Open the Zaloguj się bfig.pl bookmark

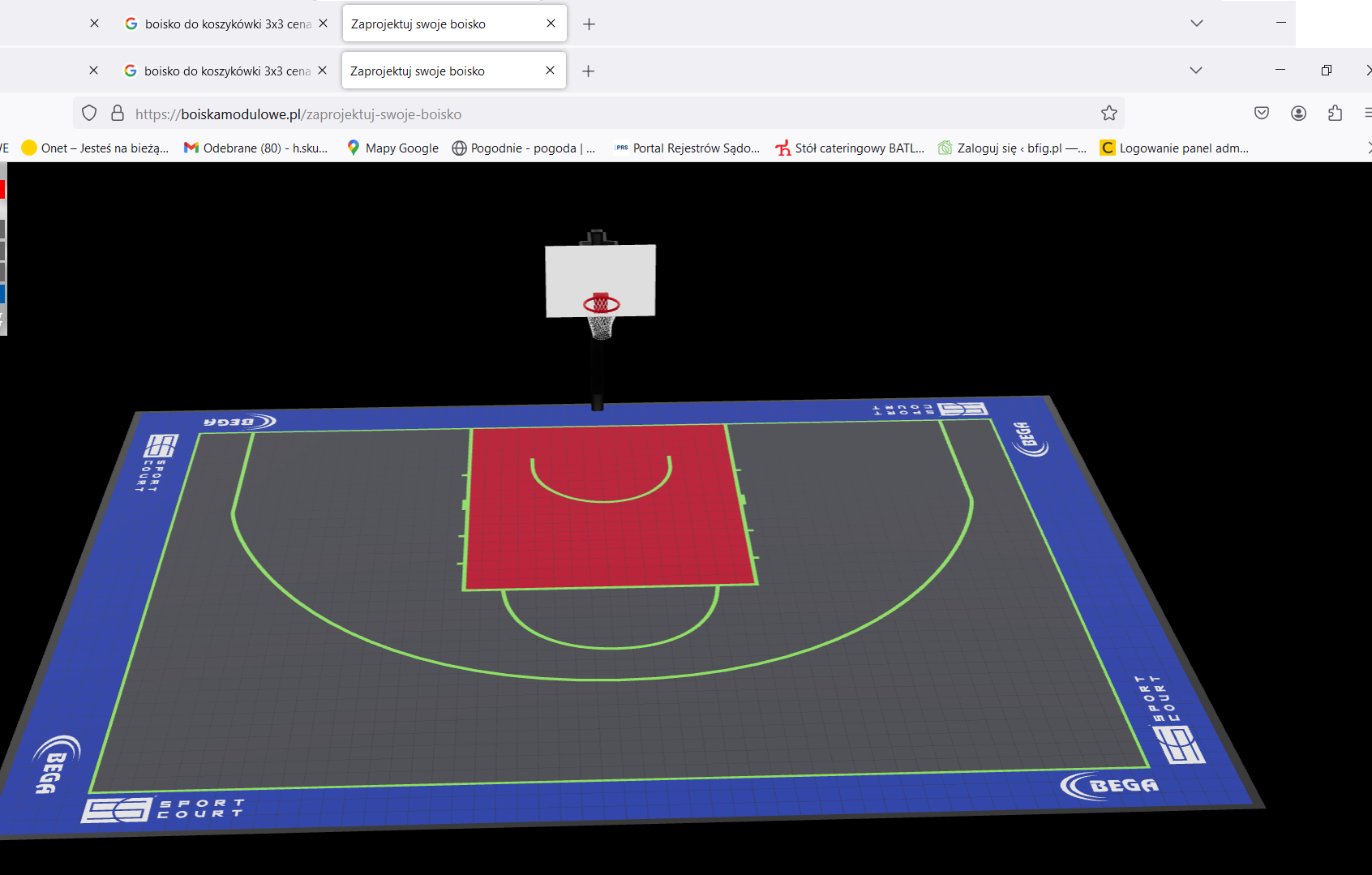click(x=1012, y=148)
